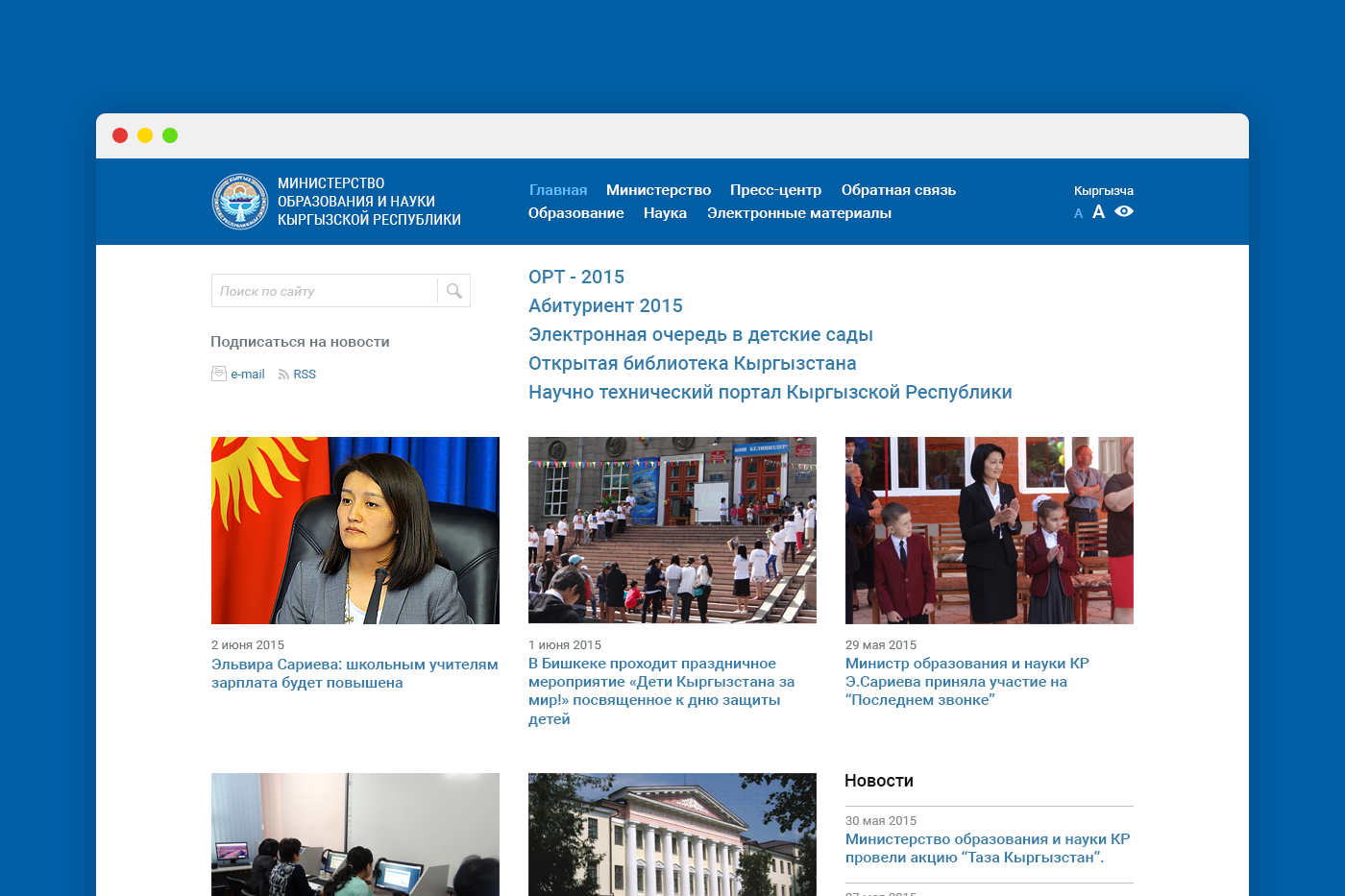Image resolution: width=1345 pixels, height=896 pixels.
Task: Click the e-mail envelope icon
Action: tap(219, 374)
